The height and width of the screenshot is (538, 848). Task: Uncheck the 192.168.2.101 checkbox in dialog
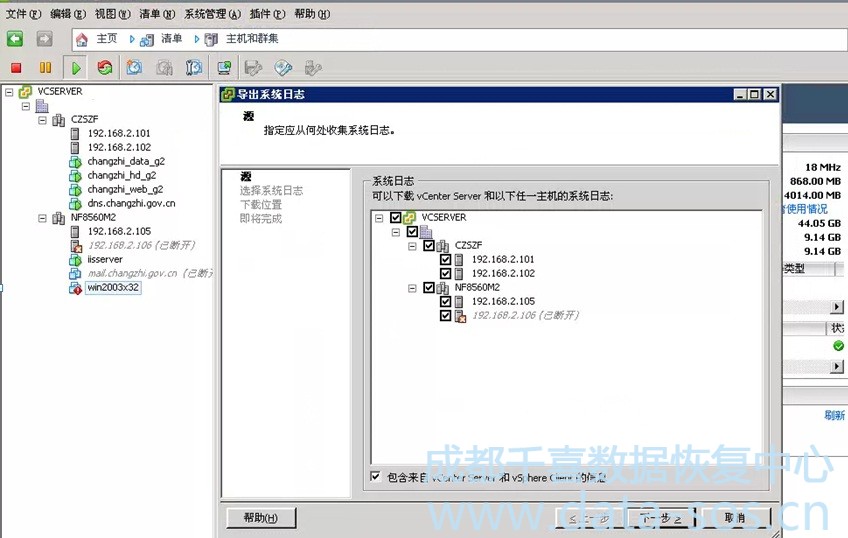coord(446,260)
